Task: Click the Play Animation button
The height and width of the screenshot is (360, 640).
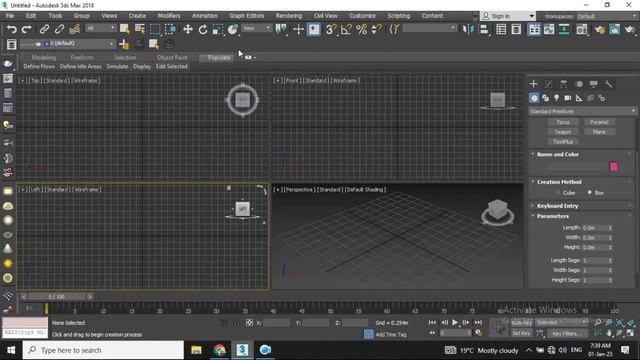Action: tap(455, 322)
